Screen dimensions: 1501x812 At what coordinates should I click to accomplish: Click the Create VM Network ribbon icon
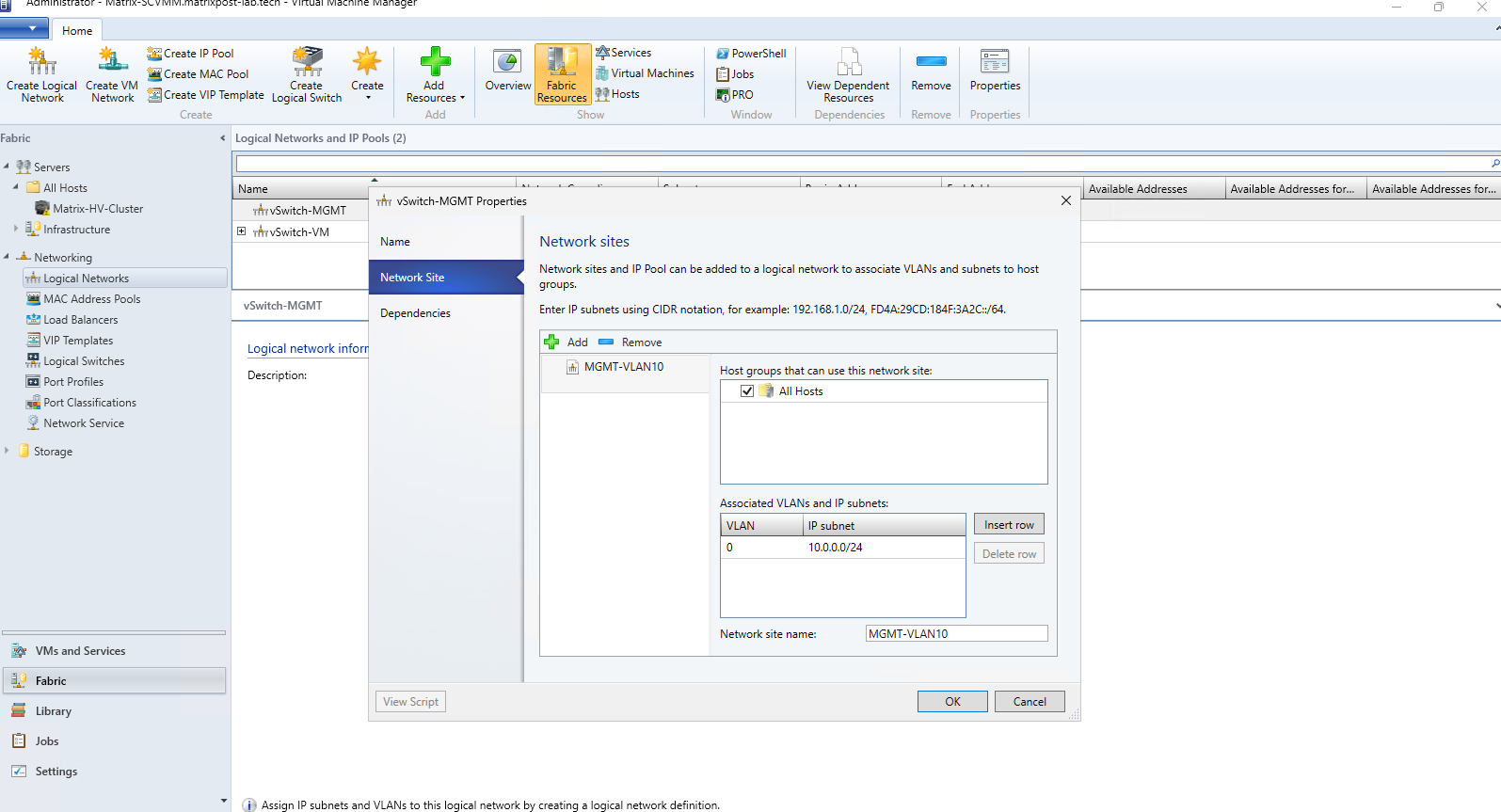click(x=112, y=74)
